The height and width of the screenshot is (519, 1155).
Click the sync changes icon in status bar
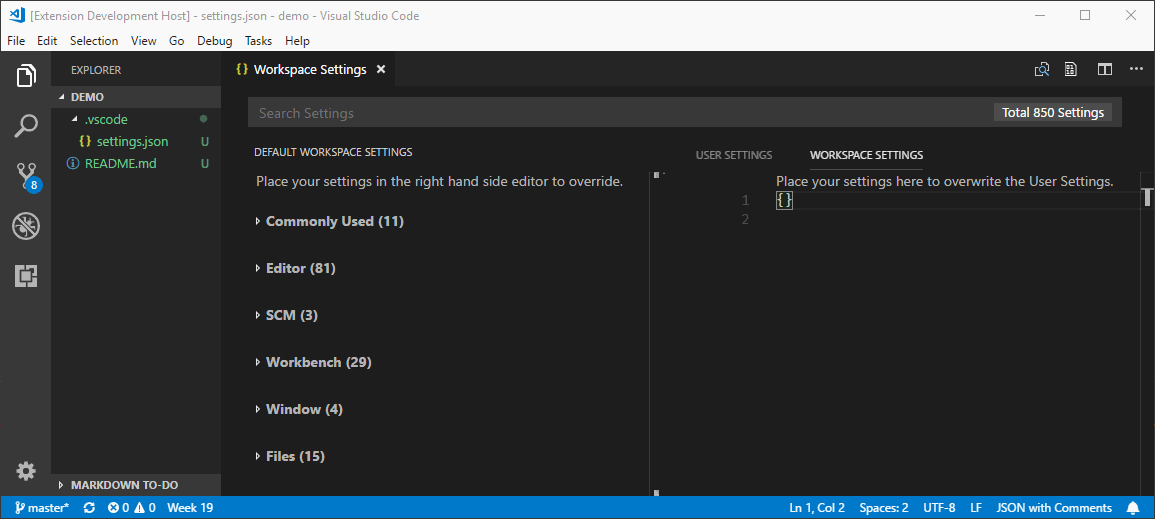89,507
